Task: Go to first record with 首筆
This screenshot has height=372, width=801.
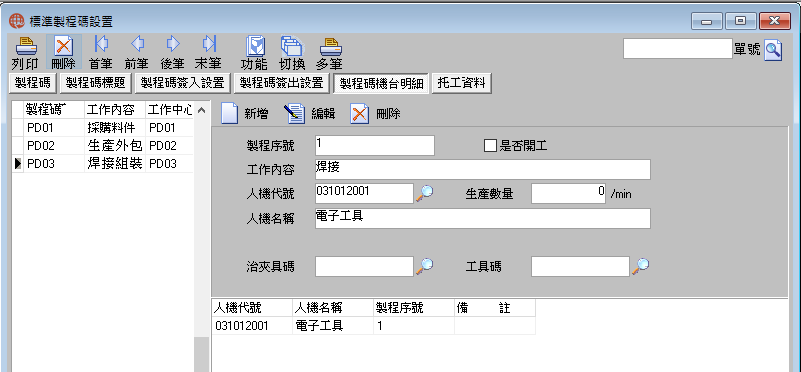Action: pyautogui.click(x=101, y=44)
